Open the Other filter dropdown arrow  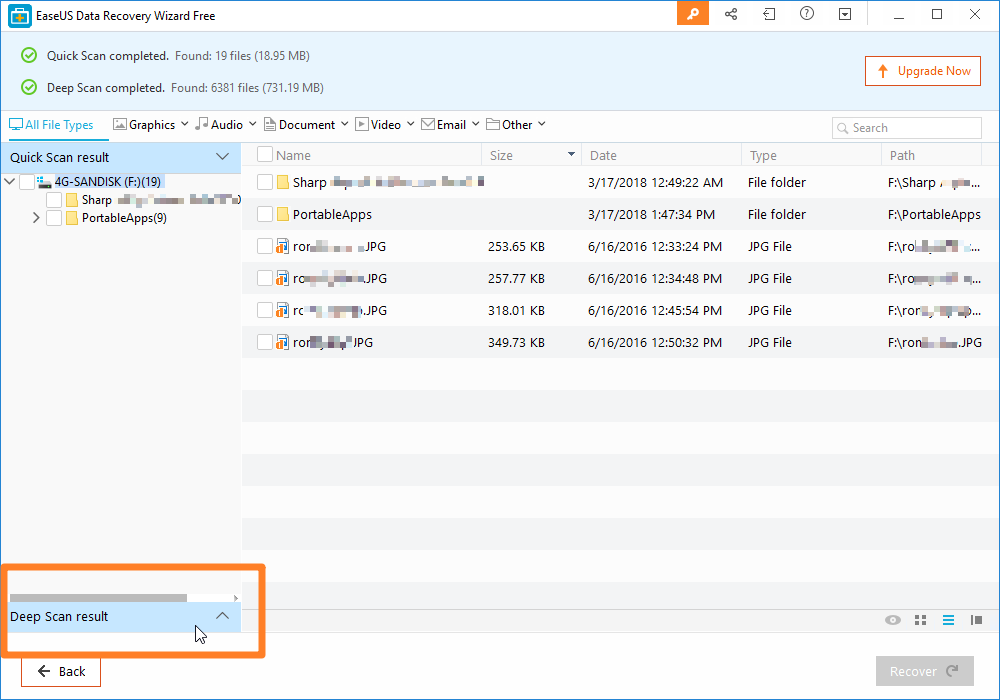coord(541,124)
